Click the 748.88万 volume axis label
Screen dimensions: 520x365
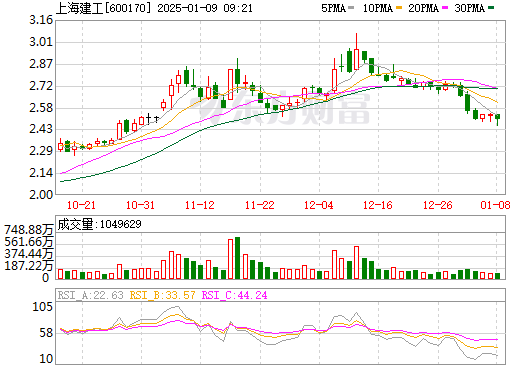pos(29,230)
